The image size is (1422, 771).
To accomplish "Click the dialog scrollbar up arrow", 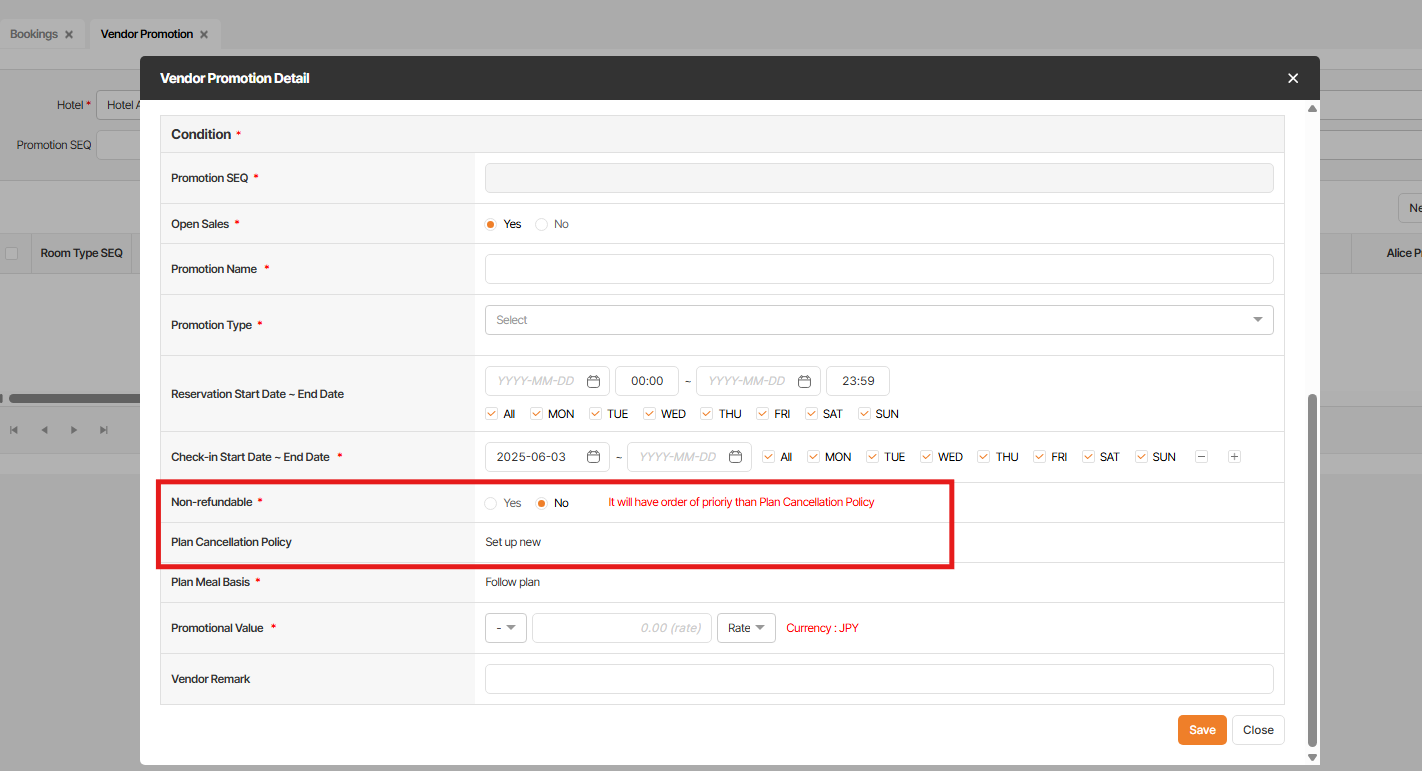I will coord(1312,107).
